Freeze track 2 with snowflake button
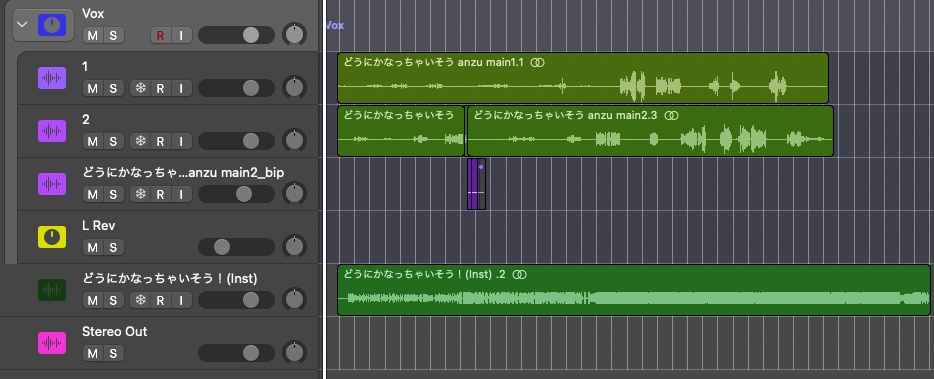 (140, 141)
